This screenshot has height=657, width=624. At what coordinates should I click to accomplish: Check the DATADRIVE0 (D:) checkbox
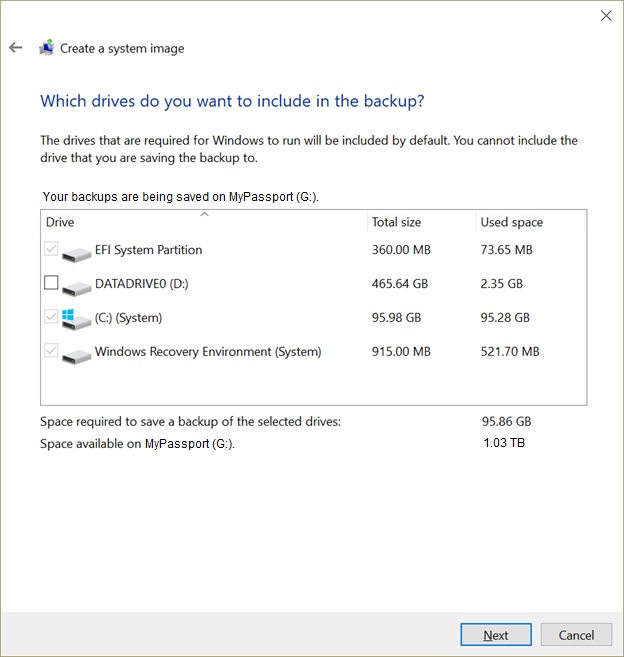(x=51, y=282)
